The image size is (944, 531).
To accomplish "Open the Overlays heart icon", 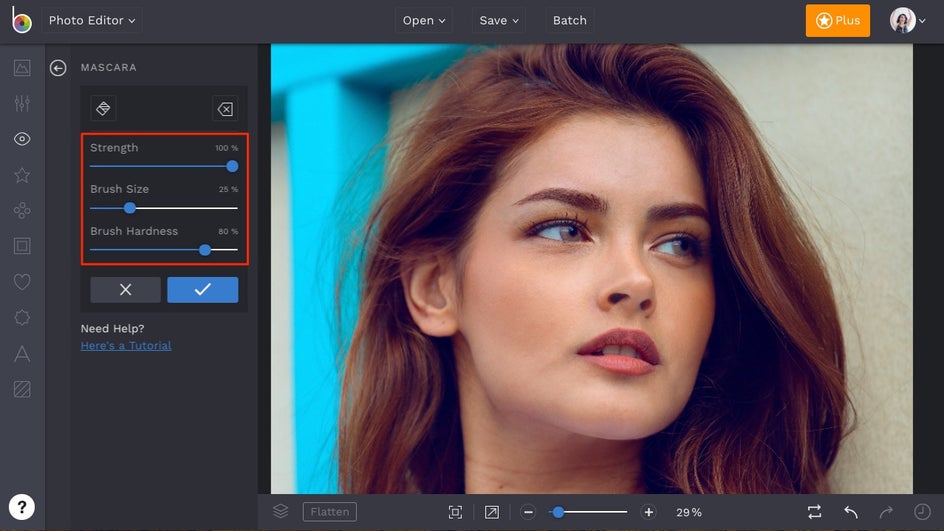I will click(x=22, y=282).
